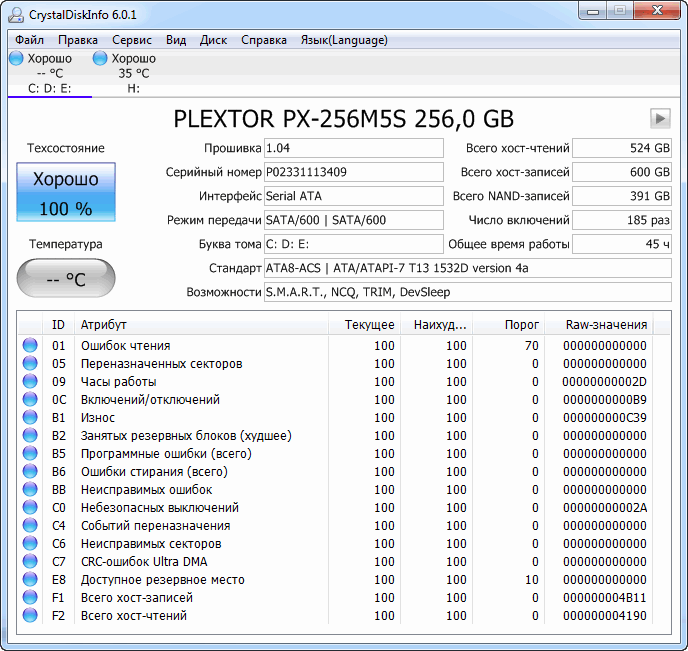This screenshot has width=688, height=651.
Task: Open the Сервис menu
Action: [x=132, y=40]
